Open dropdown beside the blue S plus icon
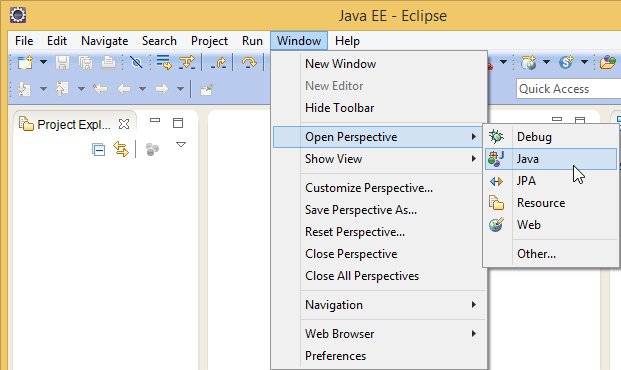The height and width of the screenshot is (370, 621). (x=584, y=62)
